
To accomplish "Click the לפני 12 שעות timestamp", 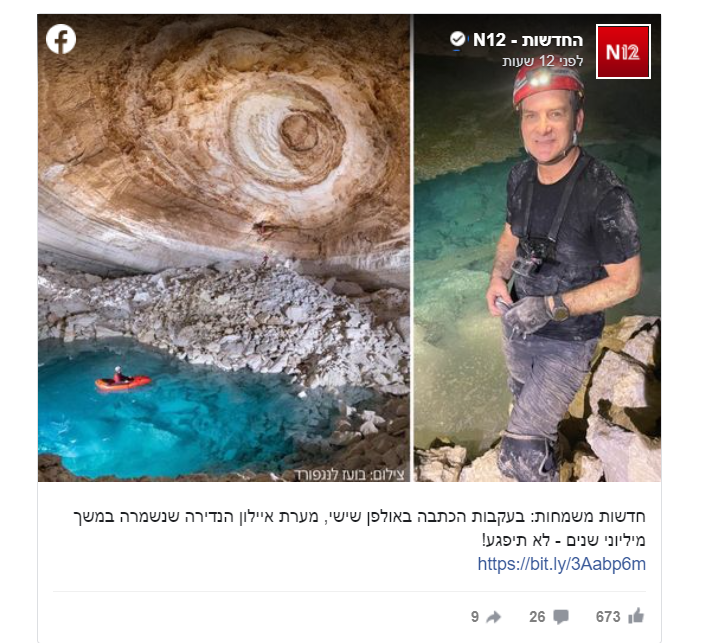I will point(542,61).
